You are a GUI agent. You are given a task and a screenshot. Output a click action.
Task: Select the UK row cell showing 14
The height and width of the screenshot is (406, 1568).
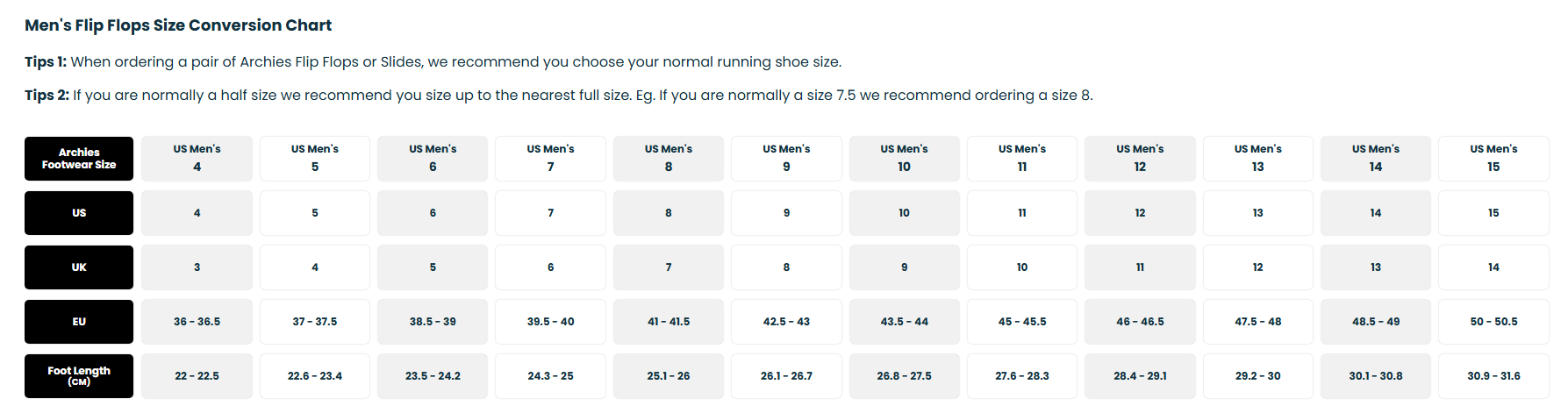1493,267
